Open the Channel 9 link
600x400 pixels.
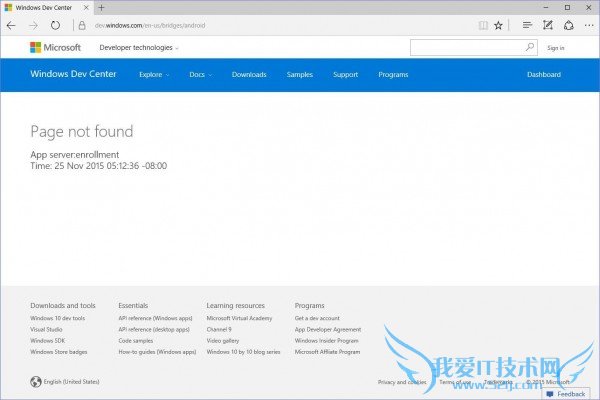[219, 329]
